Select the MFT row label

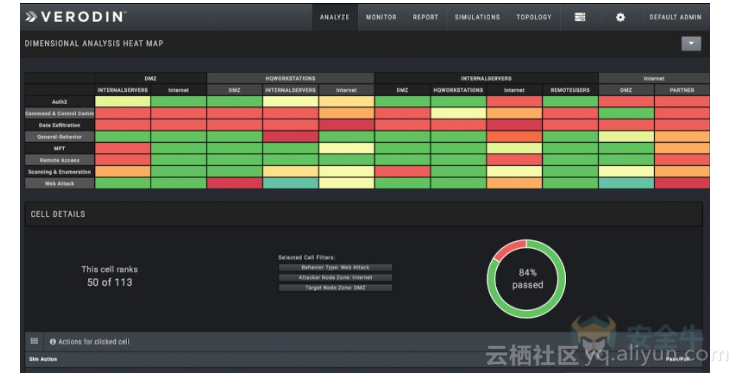[x=59, y=148]
